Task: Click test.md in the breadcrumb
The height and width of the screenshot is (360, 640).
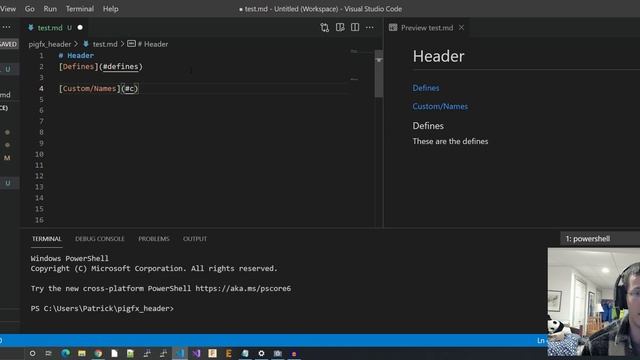Action: (x=104, y=44)
